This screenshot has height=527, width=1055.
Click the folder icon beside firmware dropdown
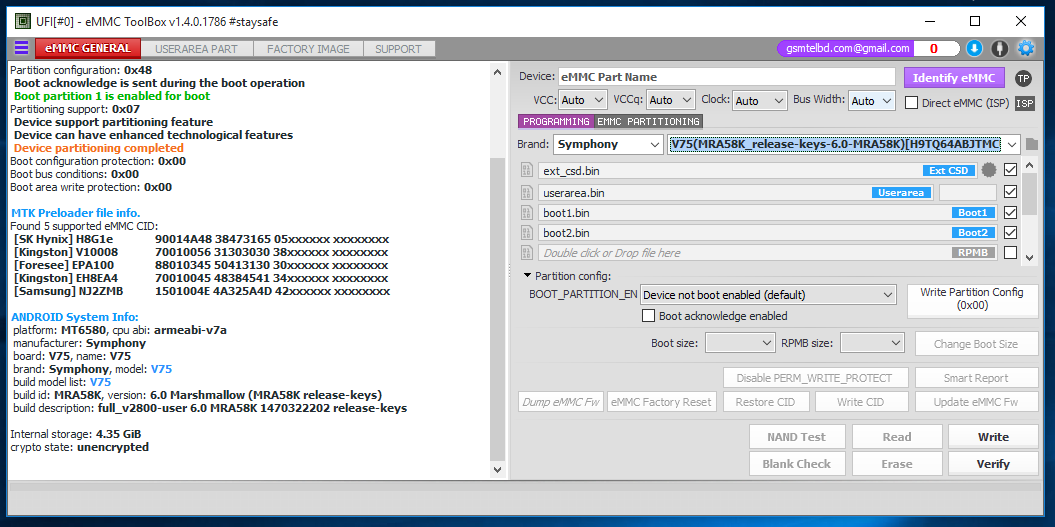click(x=1031, y=144)
